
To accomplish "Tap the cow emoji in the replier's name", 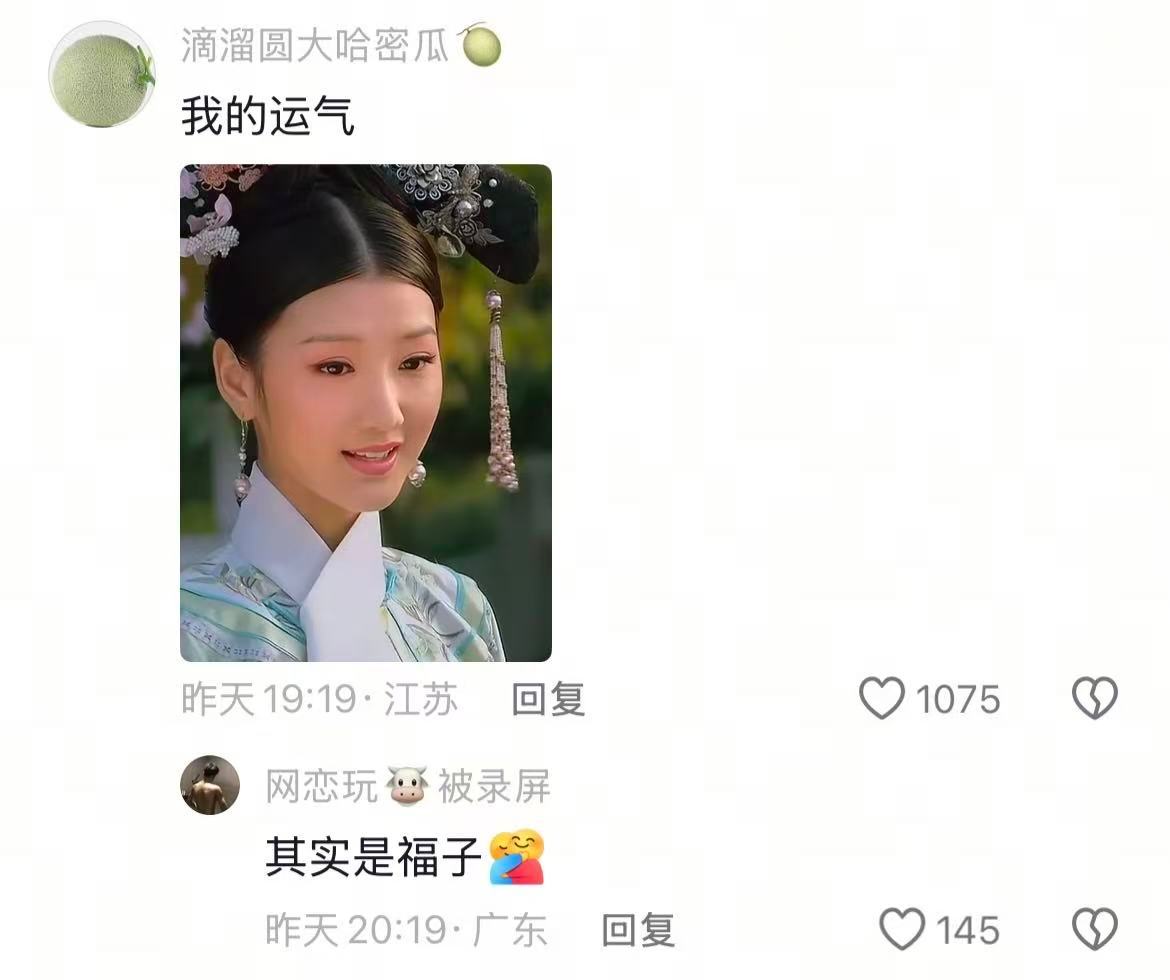I will pos(407,786).
